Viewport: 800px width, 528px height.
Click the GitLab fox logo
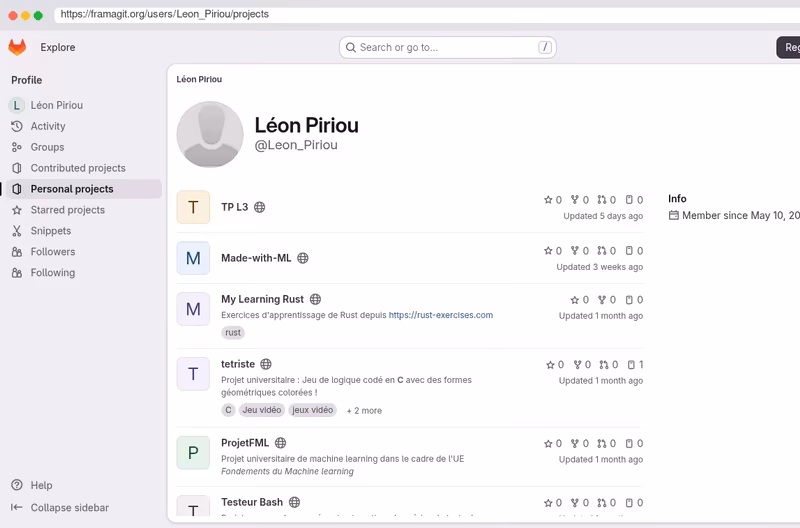click(x=17, y=47)
